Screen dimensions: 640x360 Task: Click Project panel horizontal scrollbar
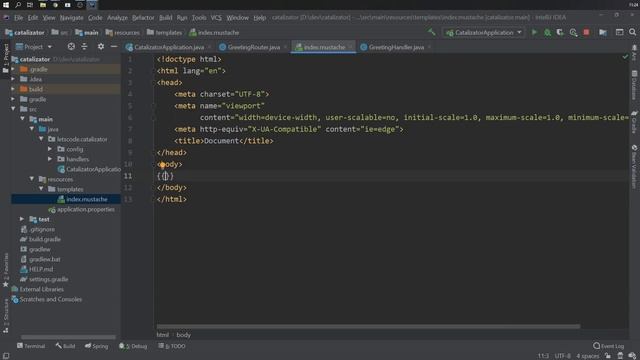(68, 337)
